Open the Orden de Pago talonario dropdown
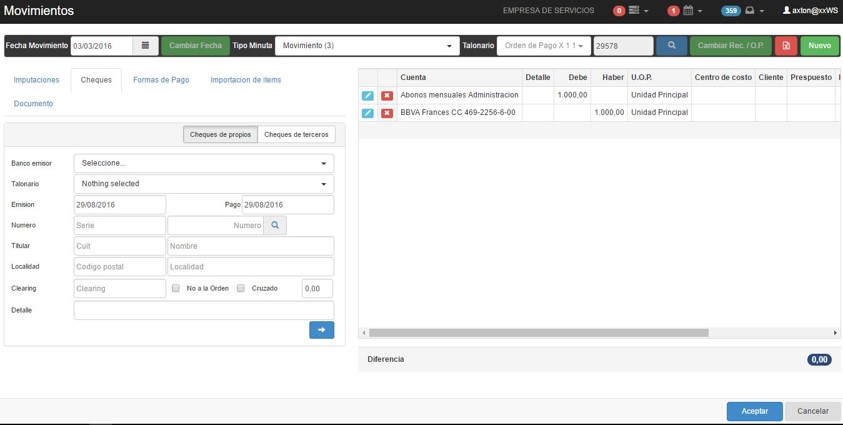 point(544,46)
